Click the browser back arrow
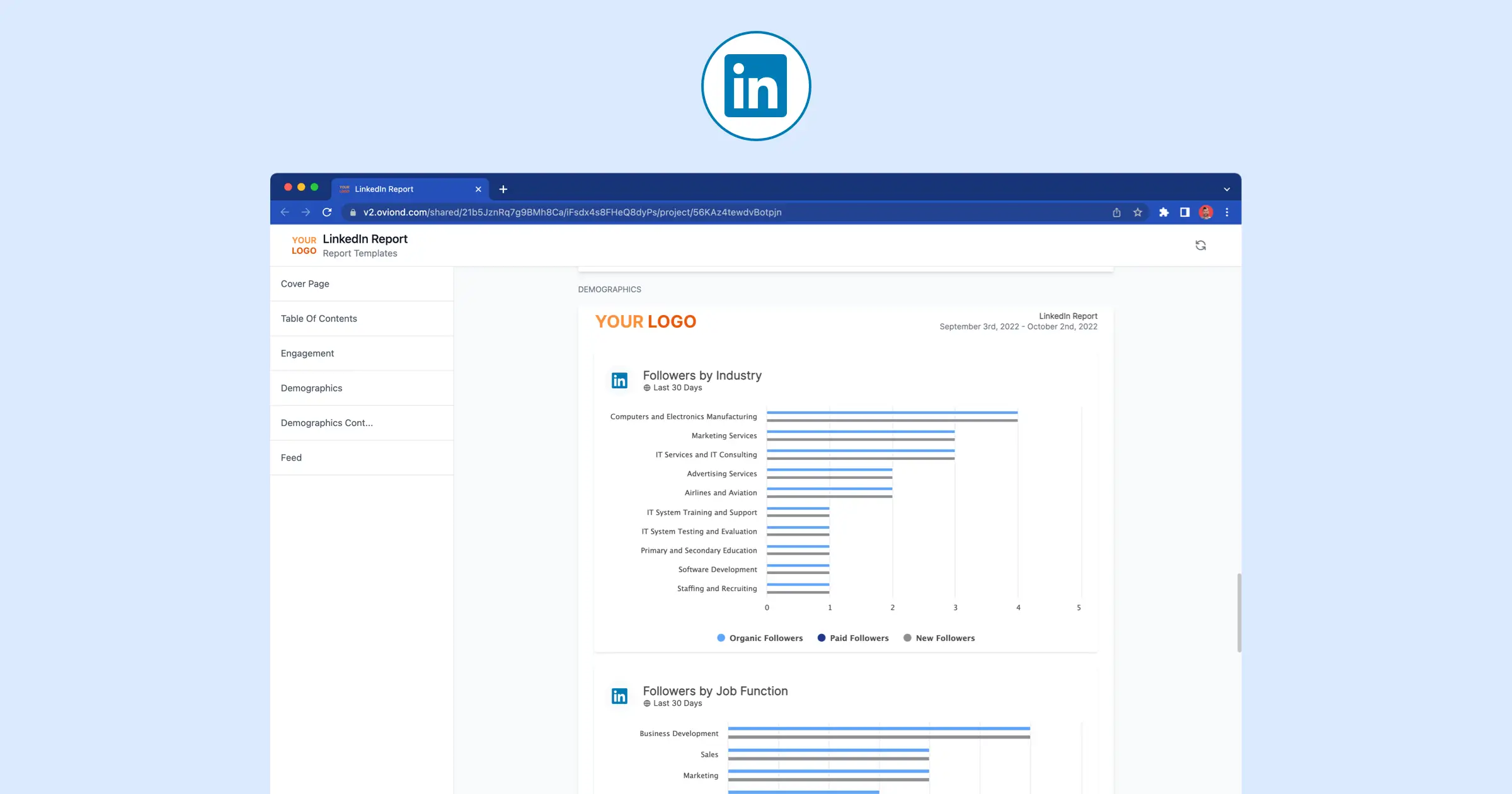Screen dimensions: 1512x794 pos(285,212)
